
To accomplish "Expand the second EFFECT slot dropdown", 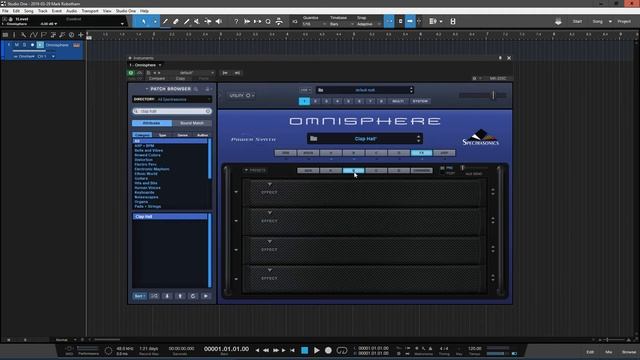I will [x=269, y=213].
